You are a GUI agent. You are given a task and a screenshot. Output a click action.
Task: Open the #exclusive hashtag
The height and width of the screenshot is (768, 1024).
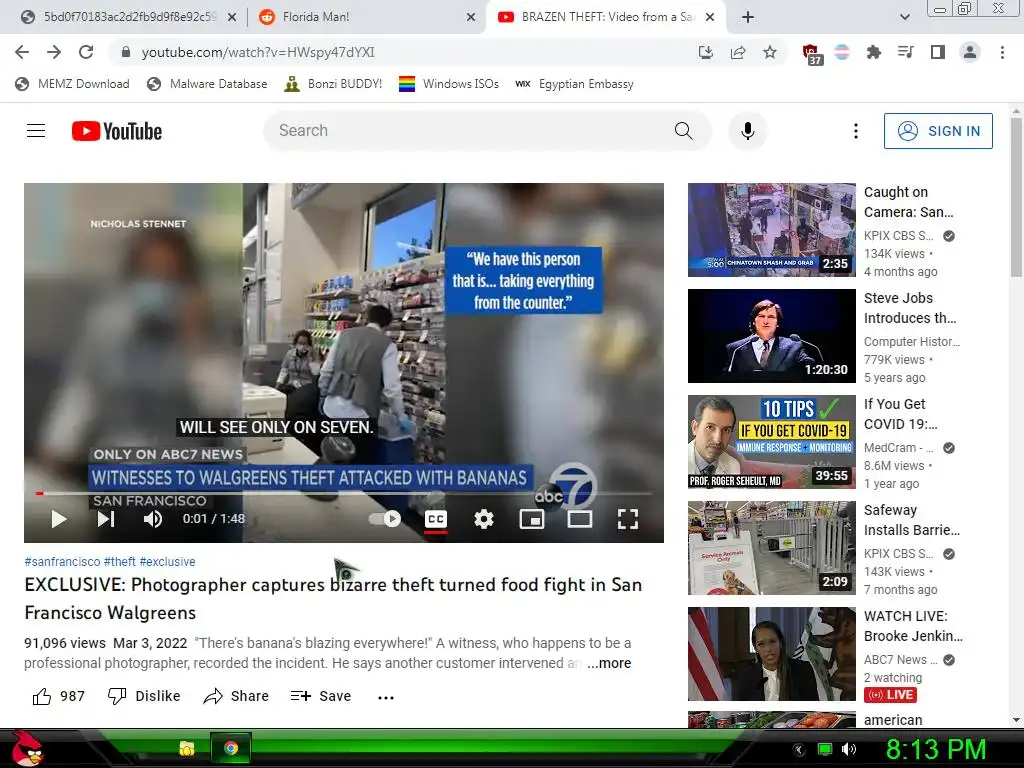[x=167, y=562]
